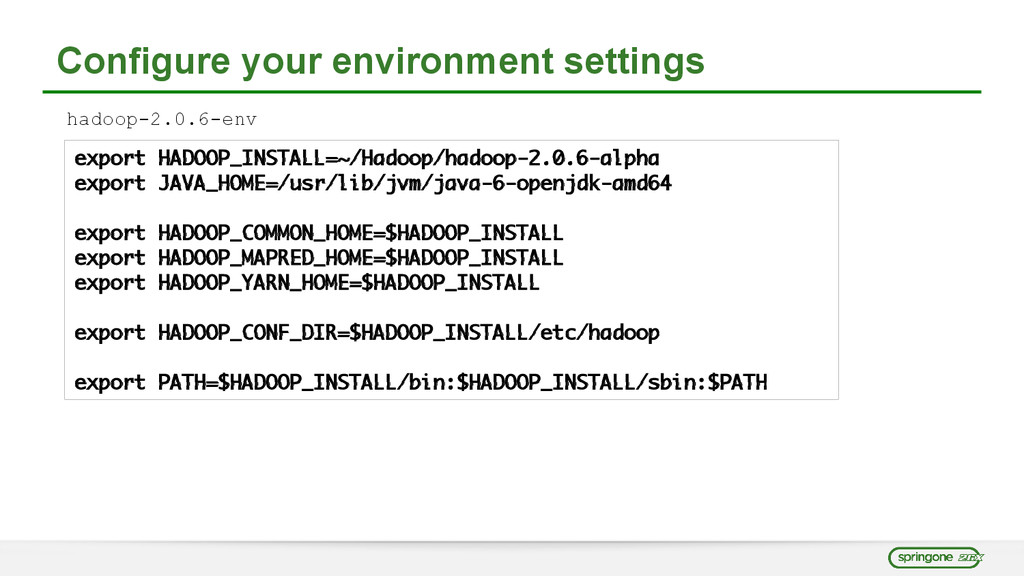Click "PATH=" at the start of the last export
Image resolution: width=1024 pixels, height=576 pixels.
188,382
